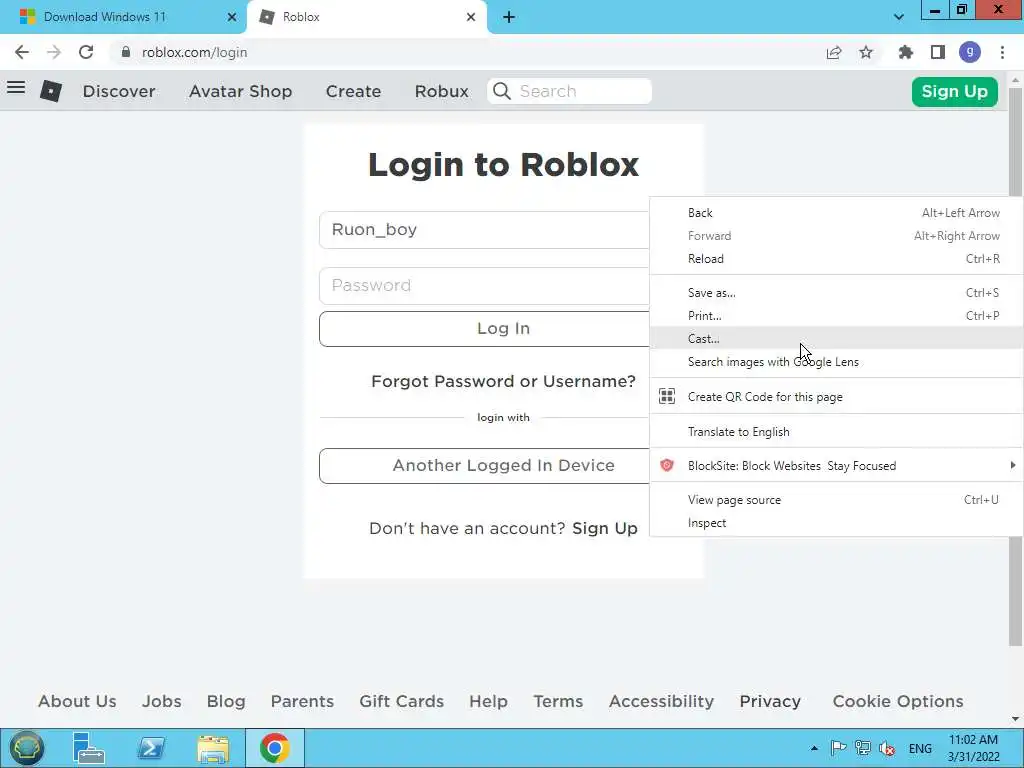Click the green Sign Up button

click(x=954, y=91)
